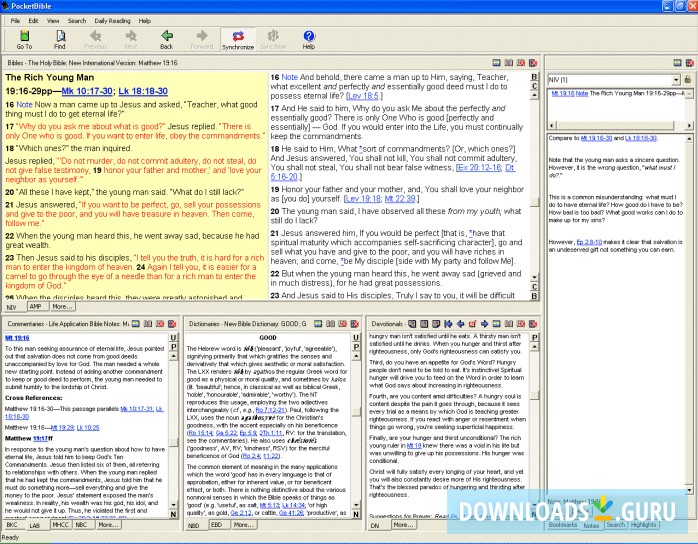Image resolution: width=698 pixels, height=544 pixels.
Task: Open the Help toolbar icon
Action: (308, 39)
